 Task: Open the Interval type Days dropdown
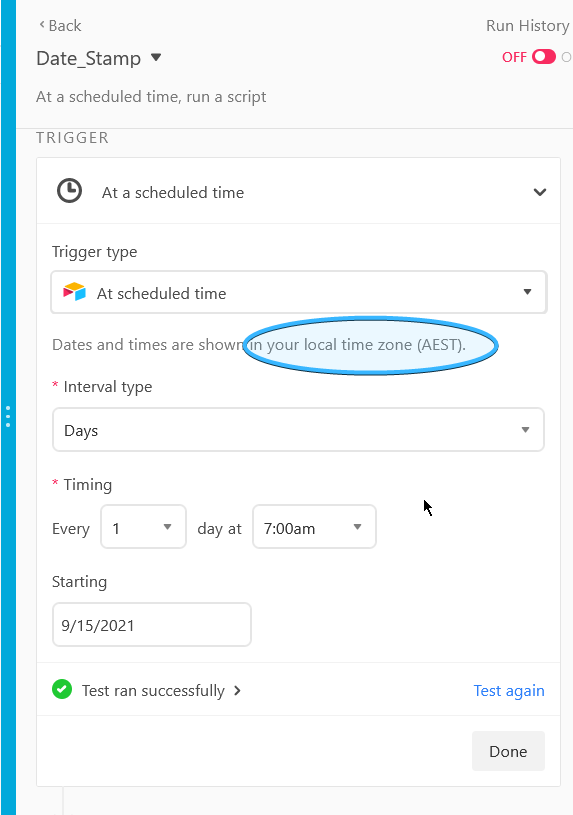click(x=298, y=430)
